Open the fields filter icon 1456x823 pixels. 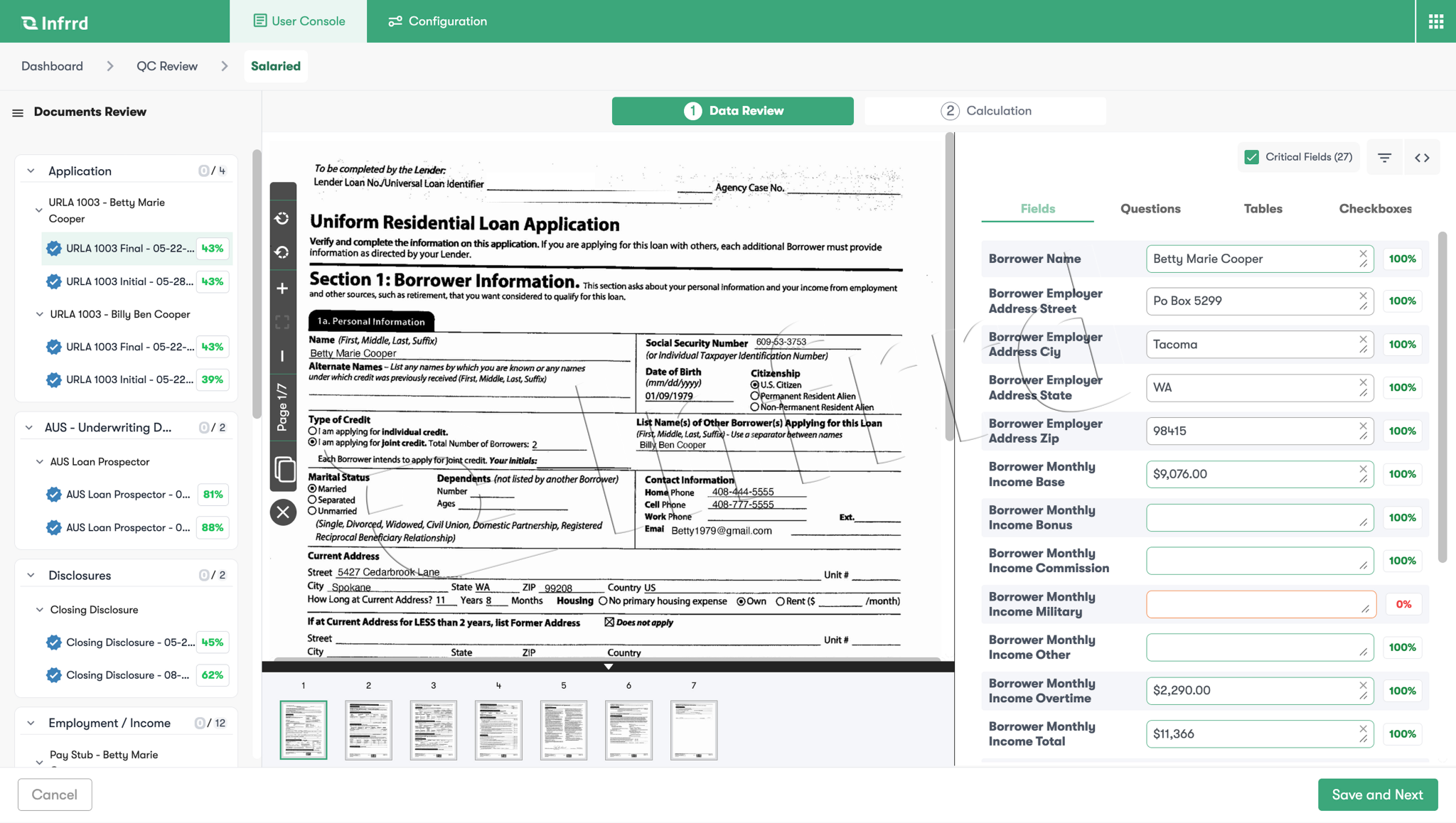click(1384, 158)
